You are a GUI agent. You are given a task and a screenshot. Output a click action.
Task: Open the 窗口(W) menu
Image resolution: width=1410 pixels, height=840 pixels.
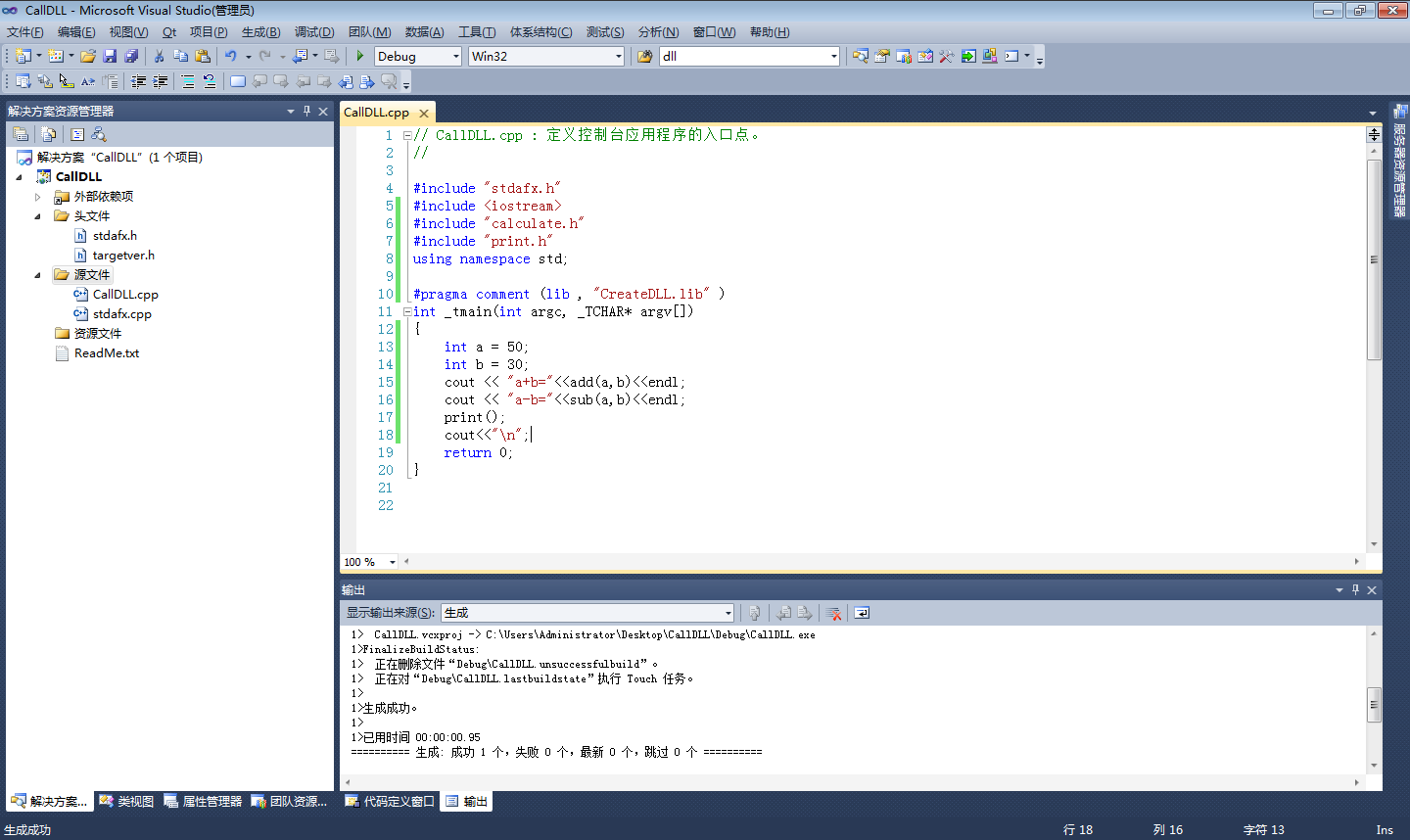[x=714, y=32]
